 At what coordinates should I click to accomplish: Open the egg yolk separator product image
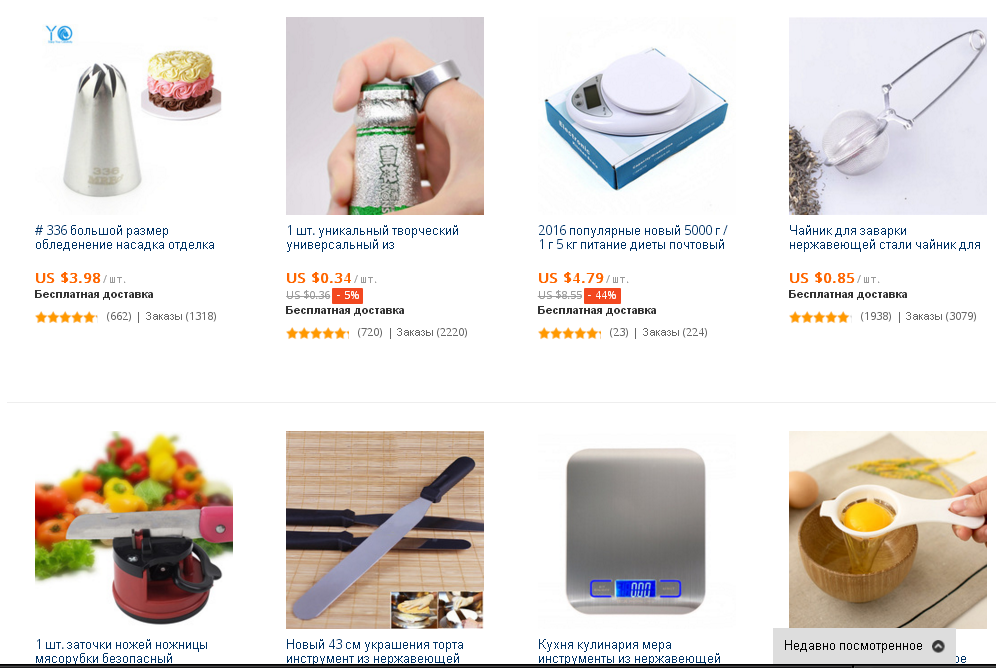point(887,530)
